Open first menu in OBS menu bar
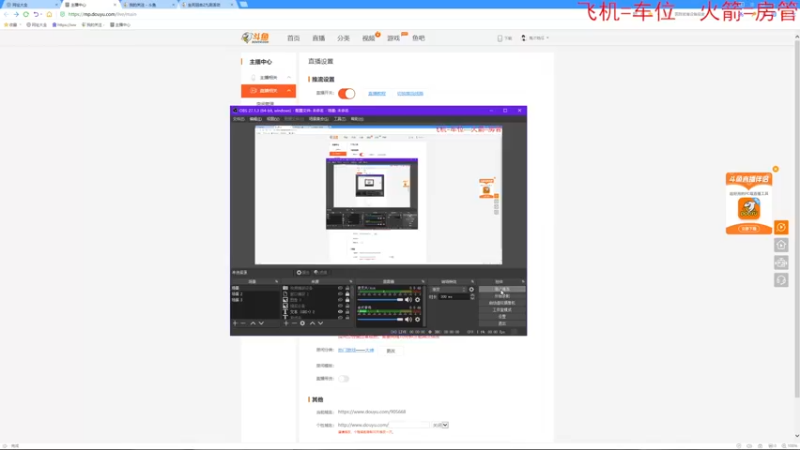This screenshot has width=800, height=450. click(x=238, y=119)
